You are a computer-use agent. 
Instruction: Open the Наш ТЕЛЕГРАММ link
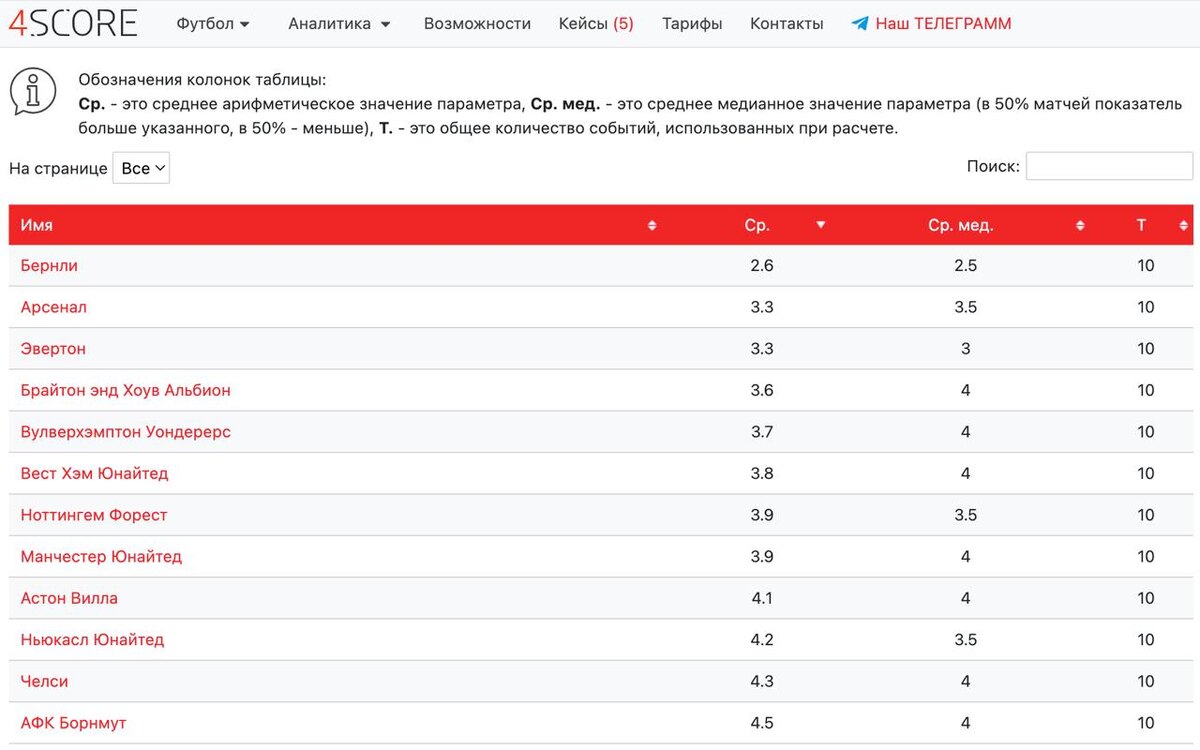click(x=943, y=23)
